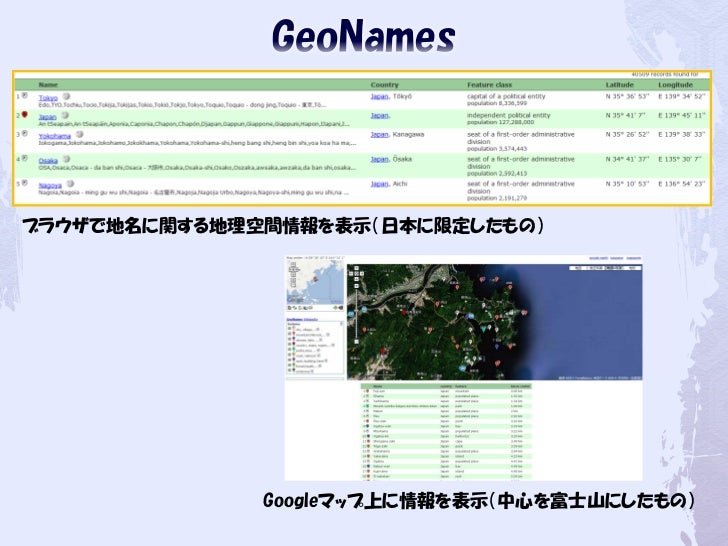Open the Osaka place name link

(48, 161)
